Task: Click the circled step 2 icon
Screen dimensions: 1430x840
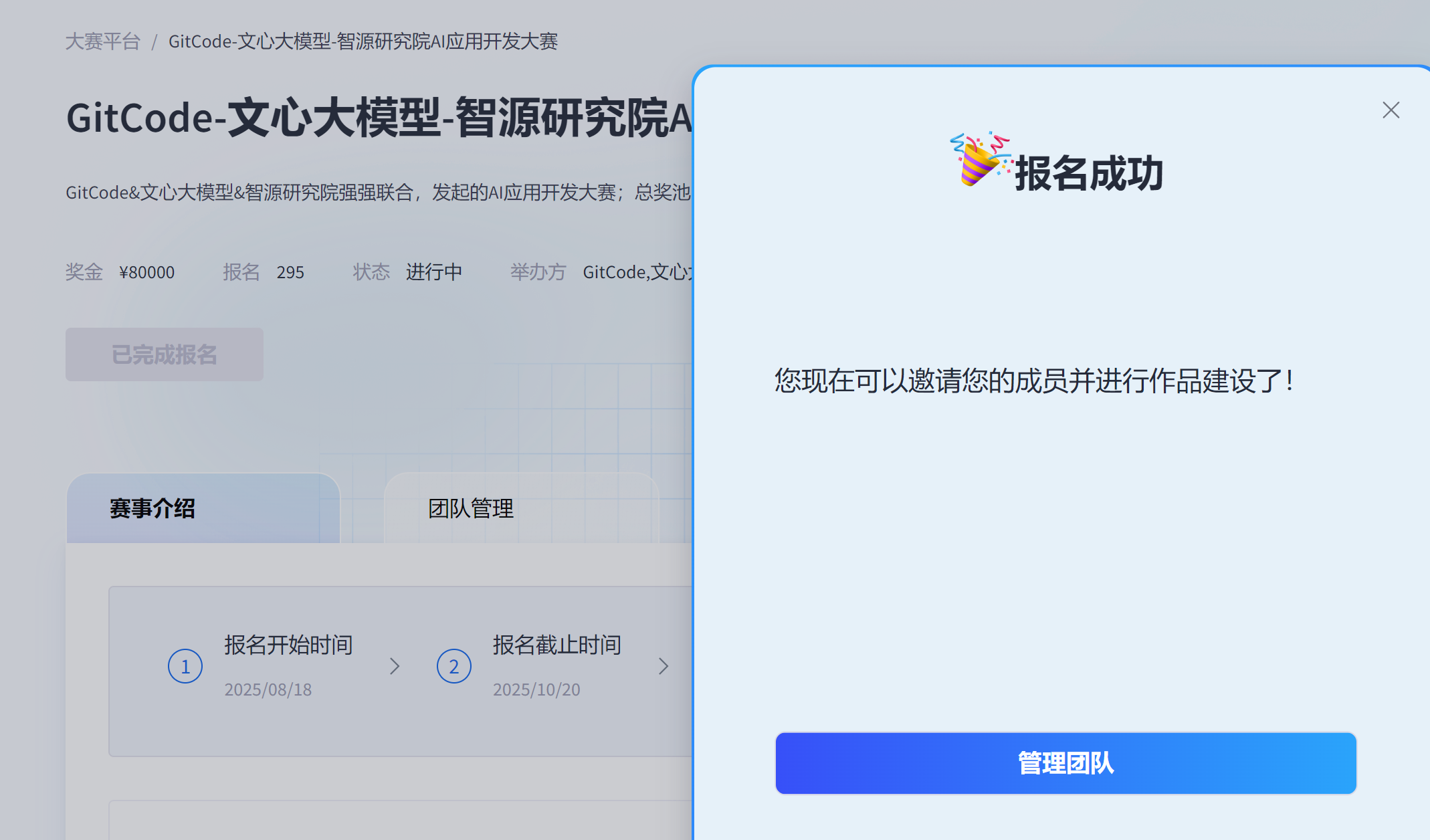Action: [x=454, y=666]
